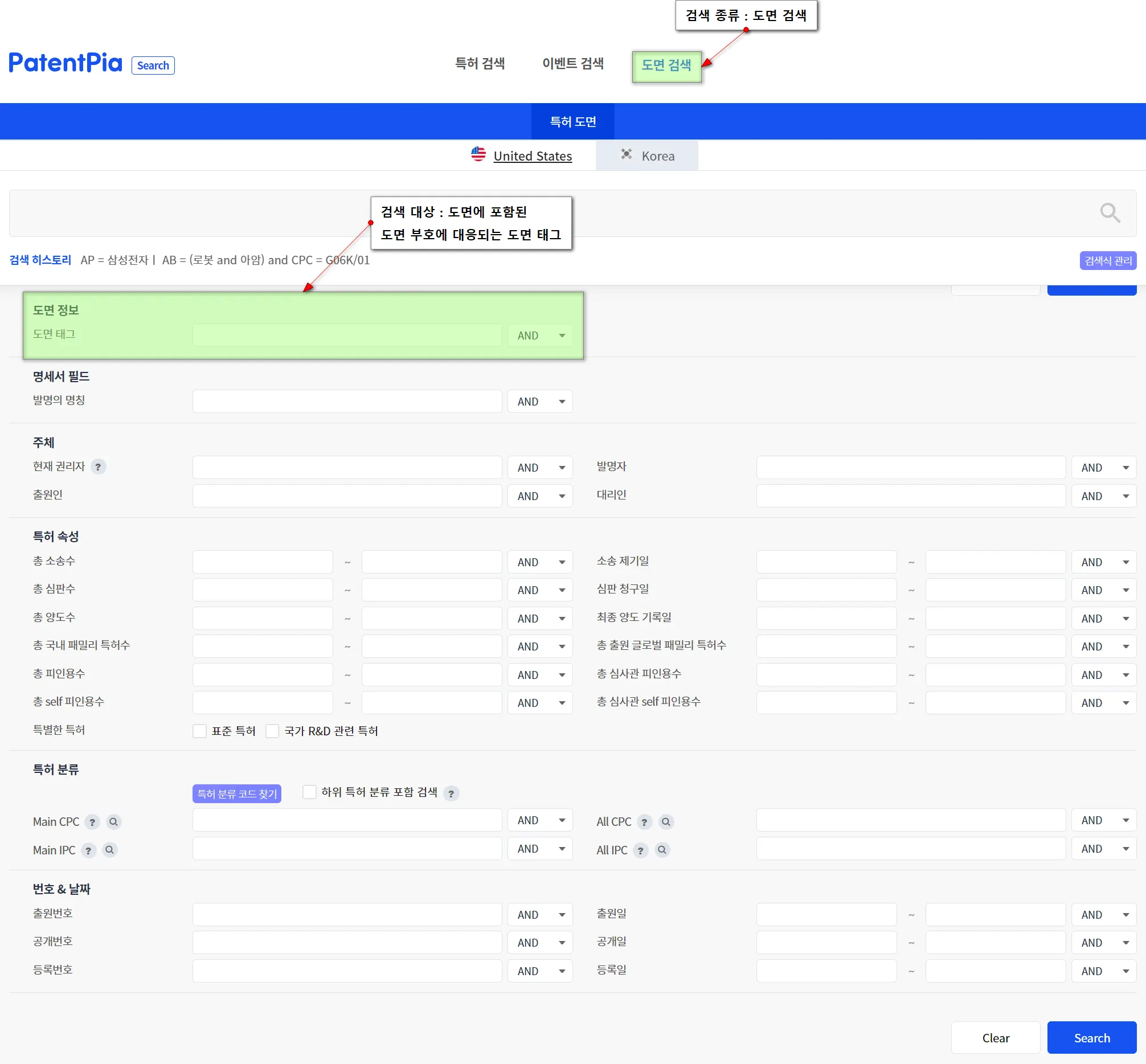1146x1064 pixels.
Task: Click Main CPC question mark icon
Action: point(92,822)
